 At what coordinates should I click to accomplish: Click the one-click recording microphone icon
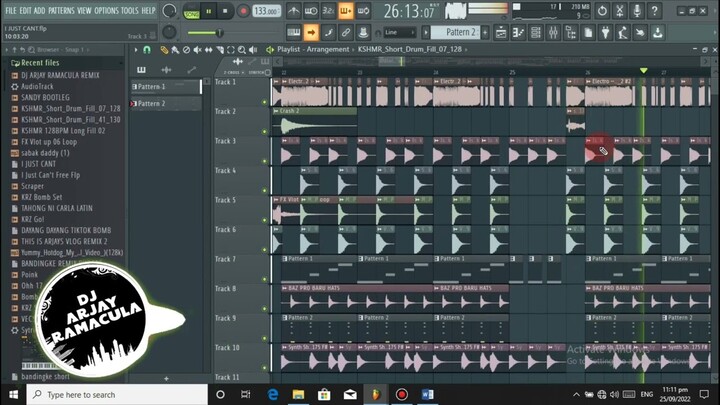pyautogui.click(x=637, y=11)
